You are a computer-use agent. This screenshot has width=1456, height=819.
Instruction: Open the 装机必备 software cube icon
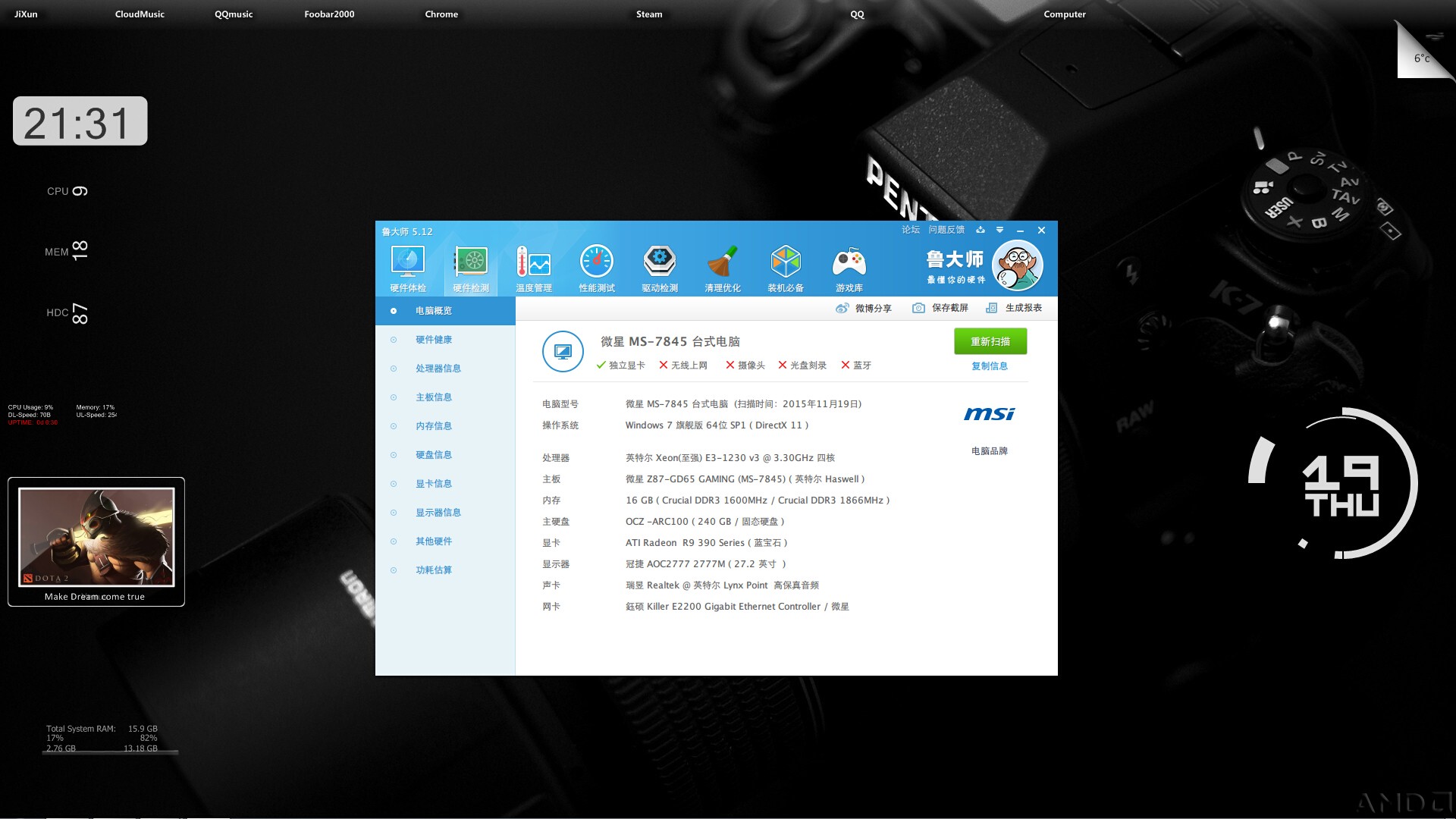[x=786, y=268]
